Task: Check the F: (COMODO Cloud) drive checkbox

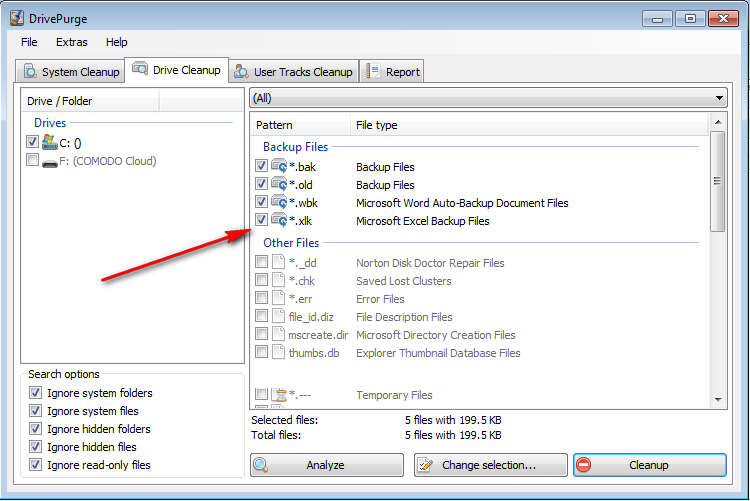Action: (32, 160)
